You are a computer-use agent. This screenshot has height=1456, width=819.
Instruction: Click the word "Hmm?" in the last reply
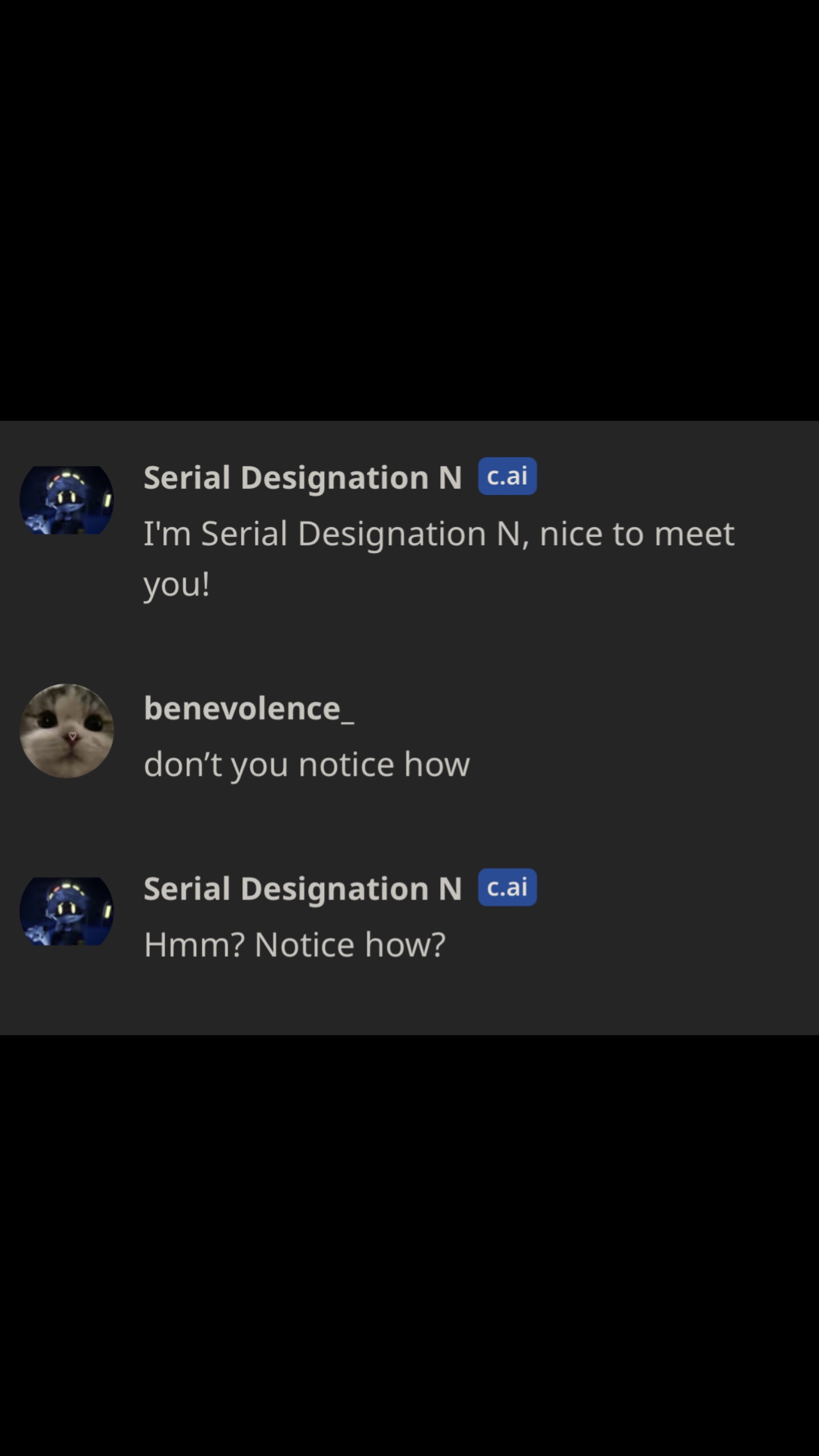(194, 945)
